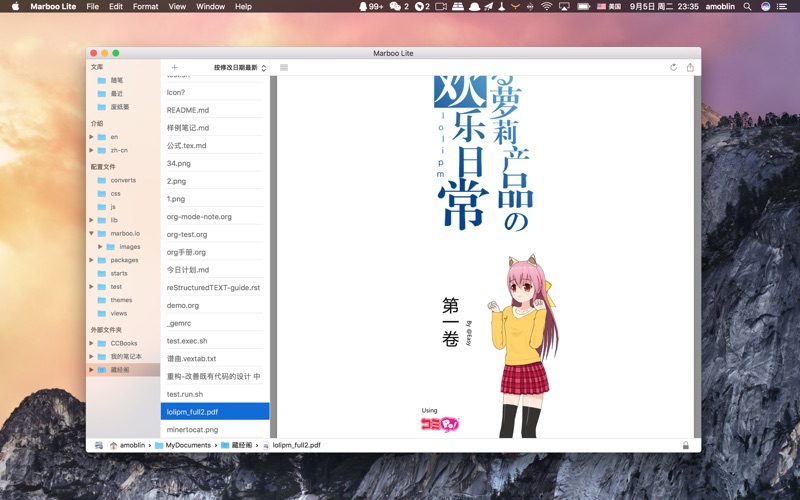Viewport: 800px width, 500px height.
Task: Click the computer icon in the path bar
Action: click(99, 445)
